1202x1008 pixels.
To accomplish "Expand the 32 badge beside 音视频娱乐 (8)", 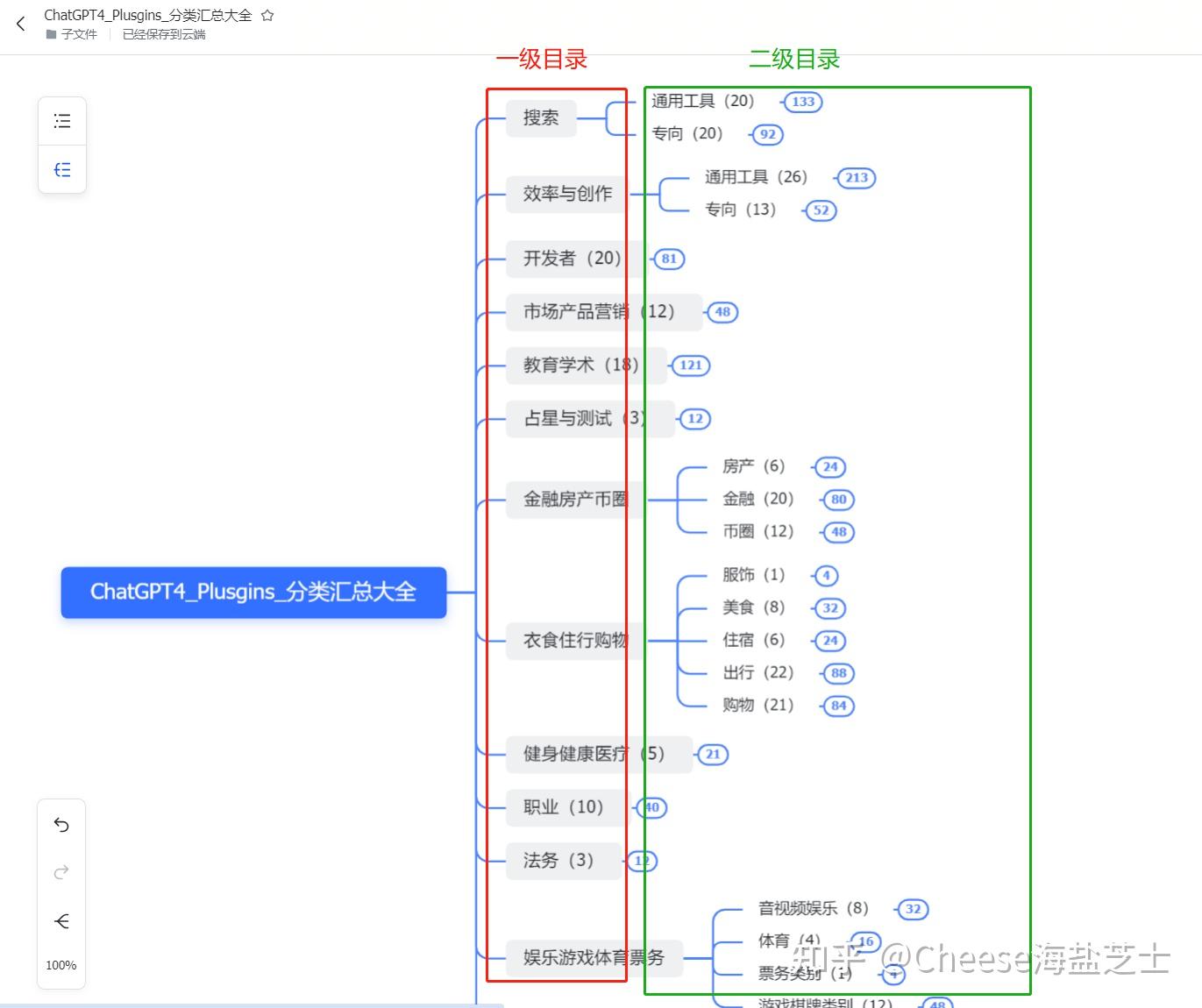I will coord(913,910).
